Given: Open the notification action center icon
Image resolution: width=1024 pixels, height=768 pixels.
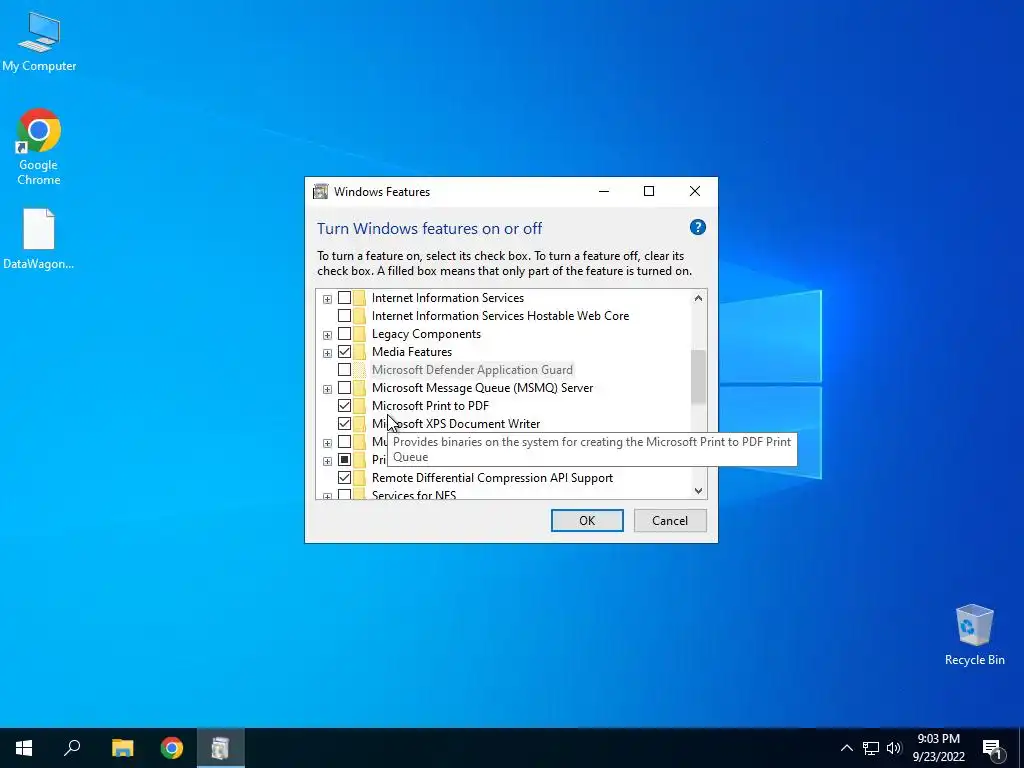Looking at the screenshot, I should tap(993, 748).
